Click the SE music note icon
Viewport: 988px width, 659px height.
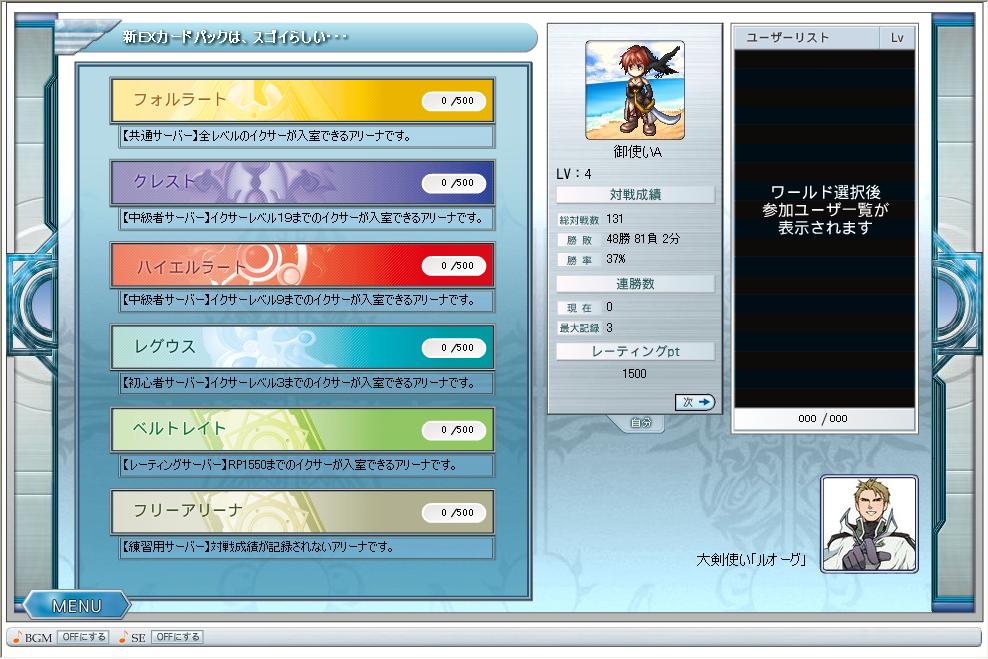click(x=122, y=637)
